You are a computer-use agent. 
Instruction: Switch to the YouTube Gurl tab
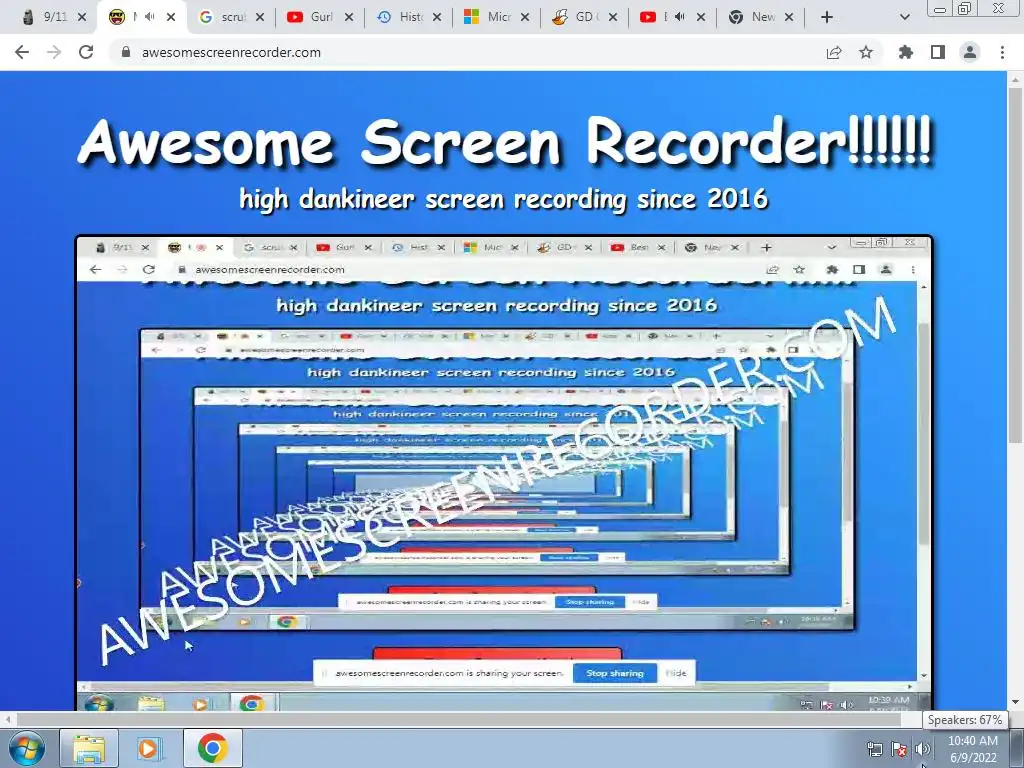[313, 17]
